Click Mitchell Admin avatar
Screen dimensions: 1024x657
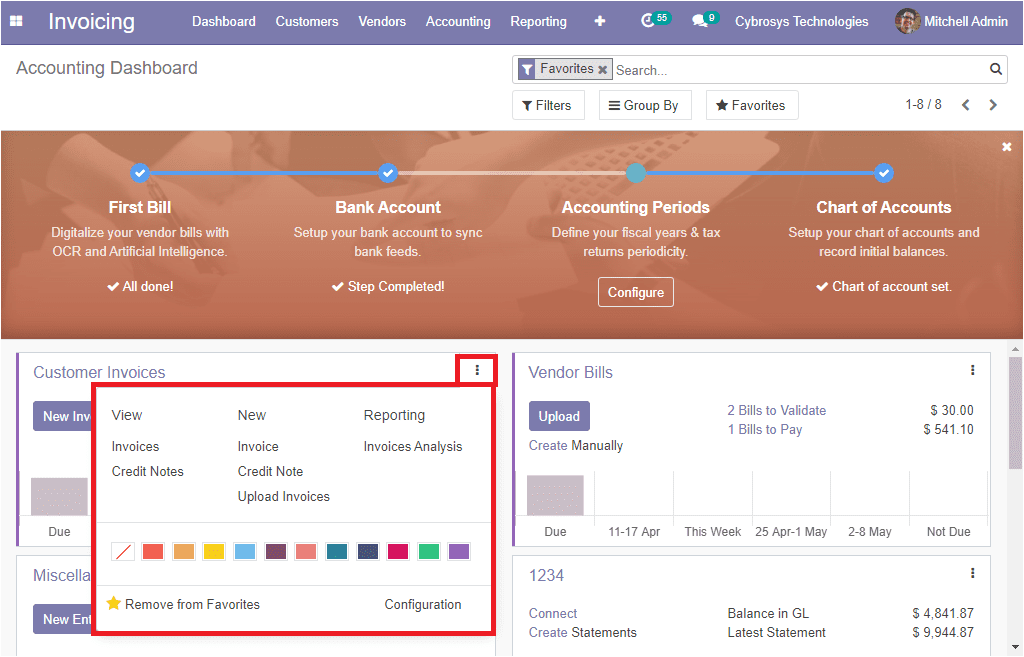pyautogui.click(x=907, y=21)
